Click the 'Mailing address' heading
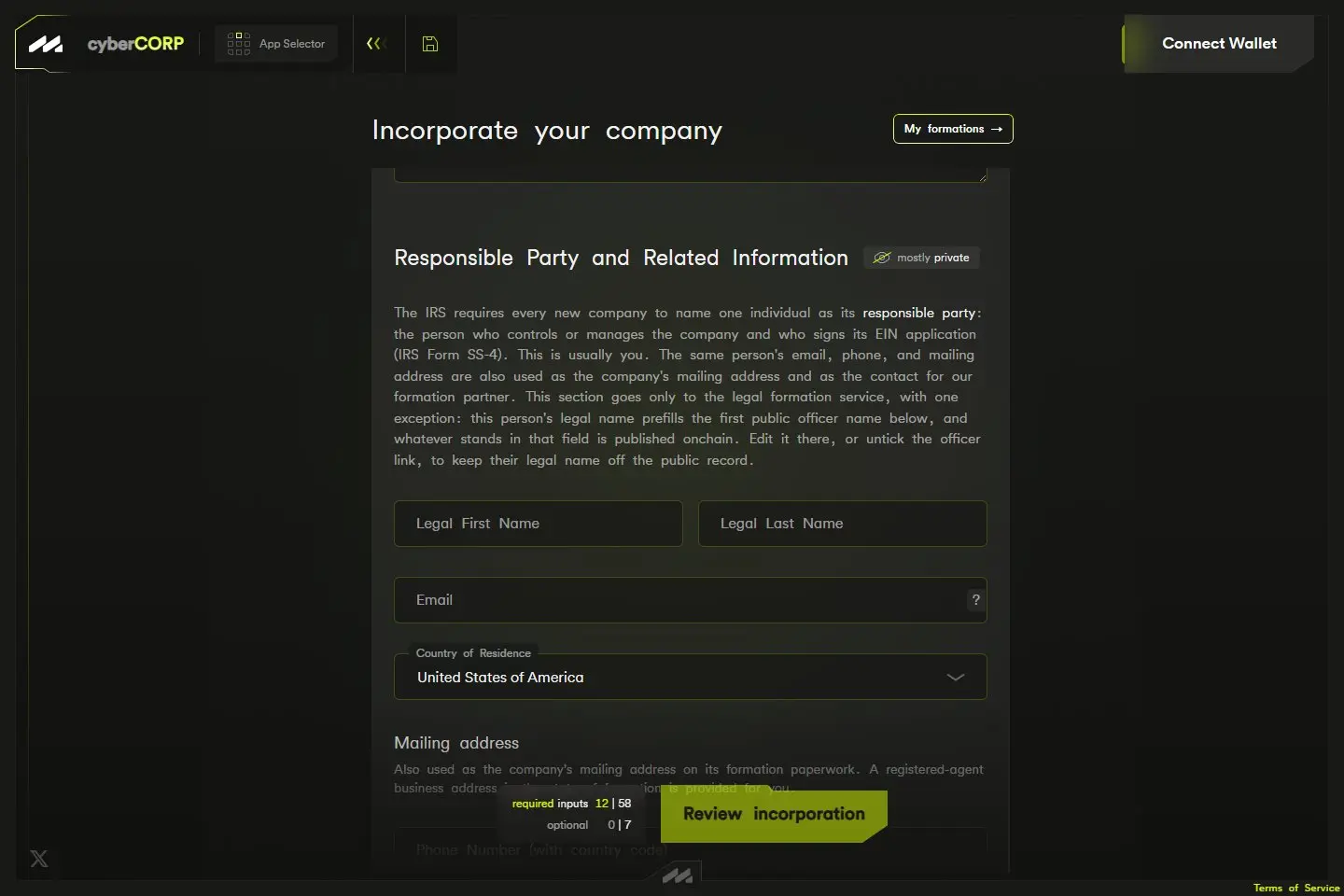 456,743
